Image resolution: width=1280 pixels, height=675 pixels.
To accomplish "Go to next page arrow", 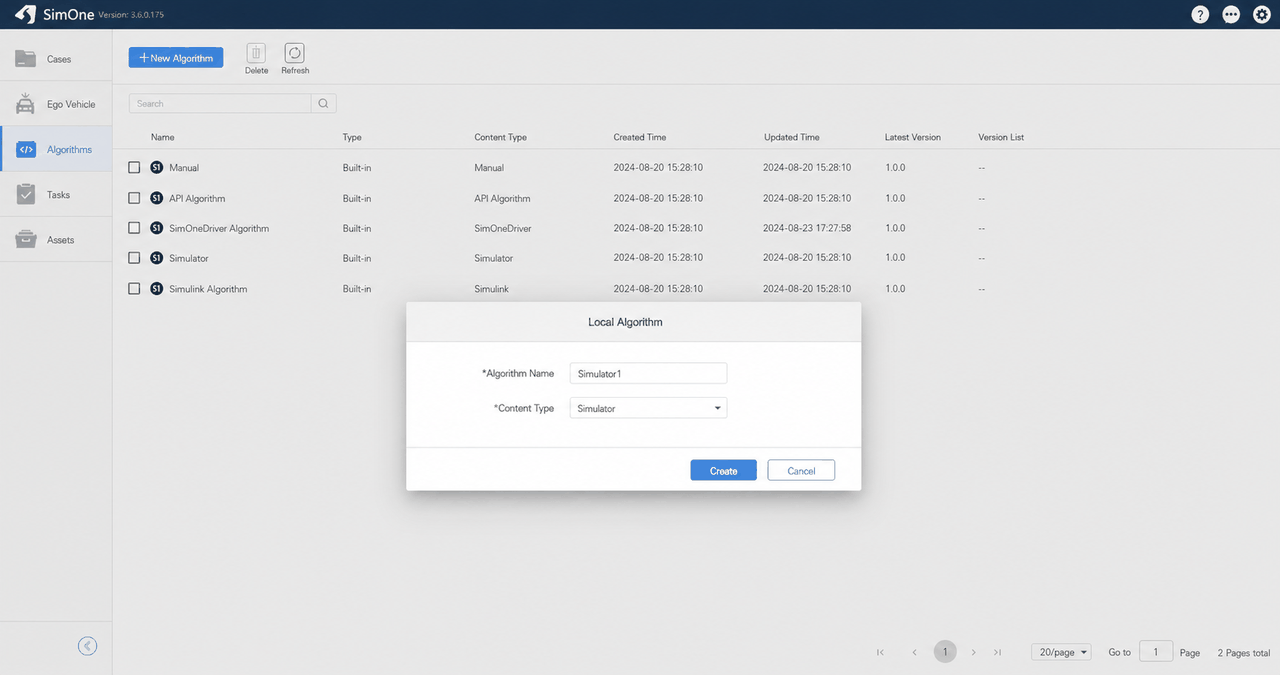I will tap(973, 652).
